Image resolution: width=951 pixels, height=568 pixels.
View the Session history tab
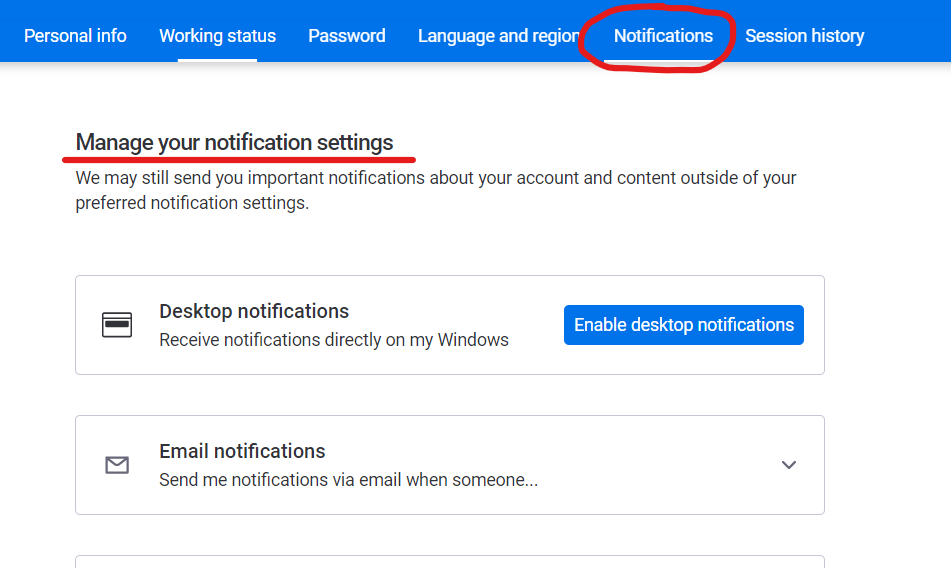pos(804,36)
